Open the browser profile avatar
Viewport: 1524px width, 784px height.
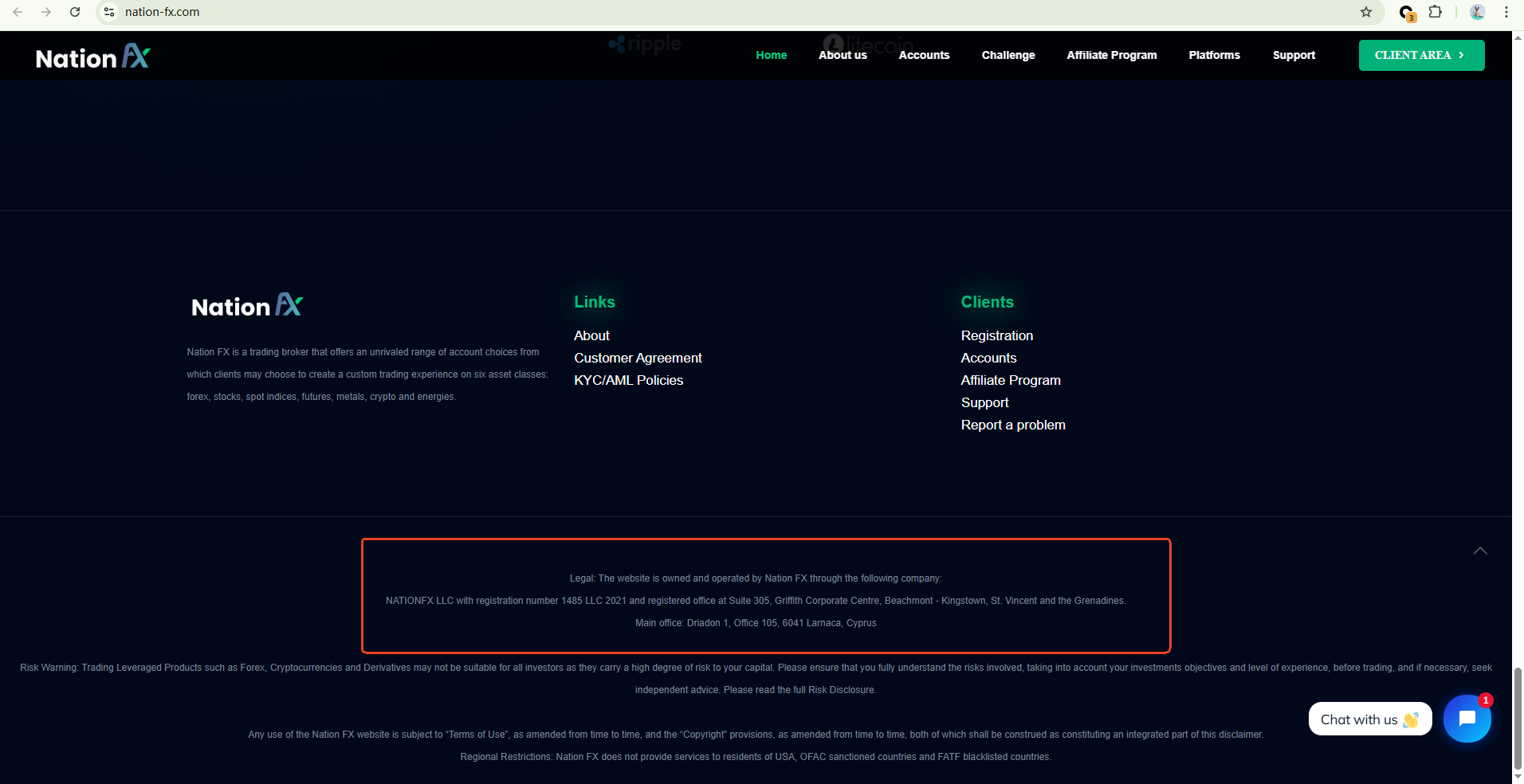pyautogui.click(x=1477, y=12)
